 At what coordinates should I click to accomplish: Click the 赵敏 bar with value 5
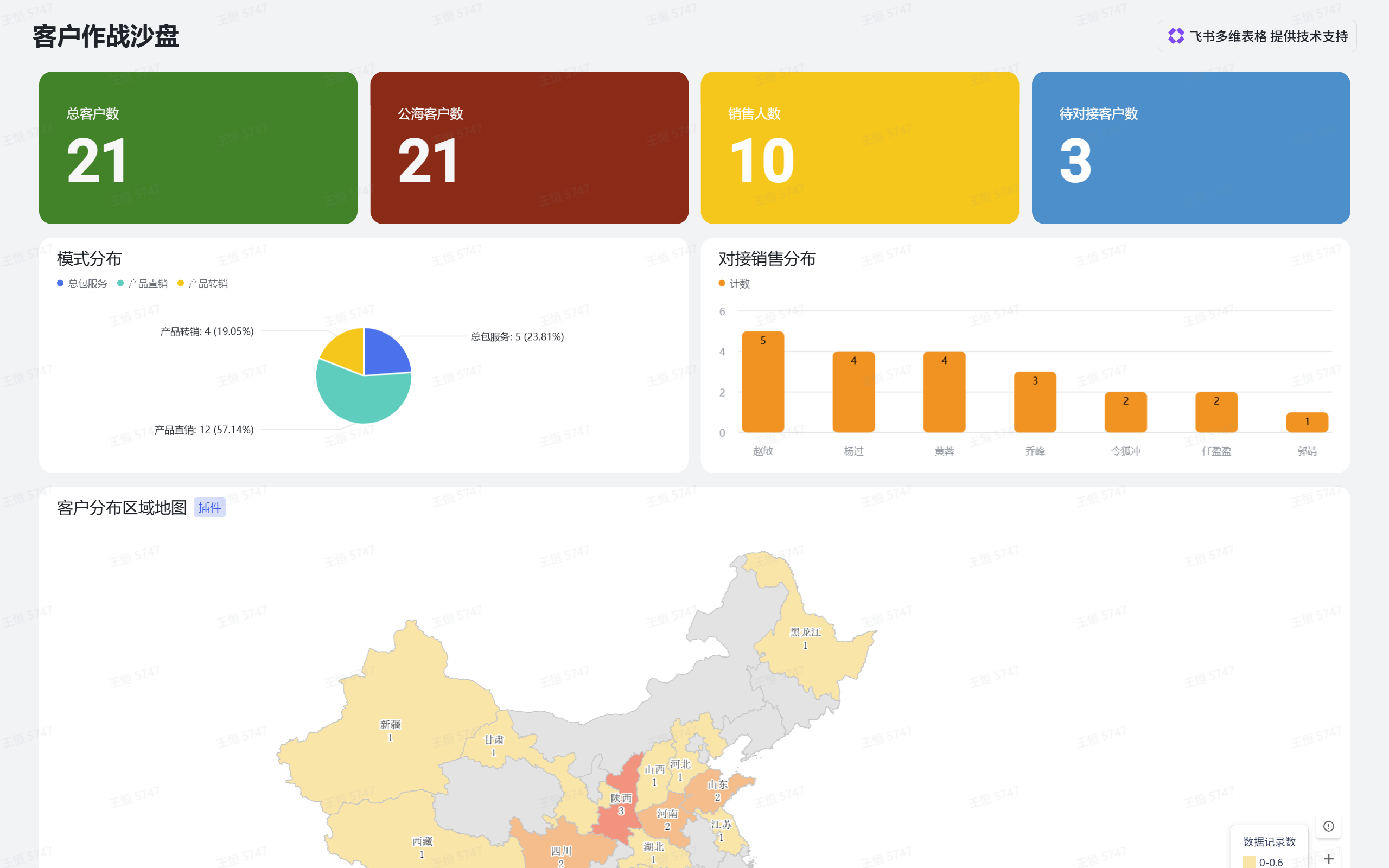(763, 382)
